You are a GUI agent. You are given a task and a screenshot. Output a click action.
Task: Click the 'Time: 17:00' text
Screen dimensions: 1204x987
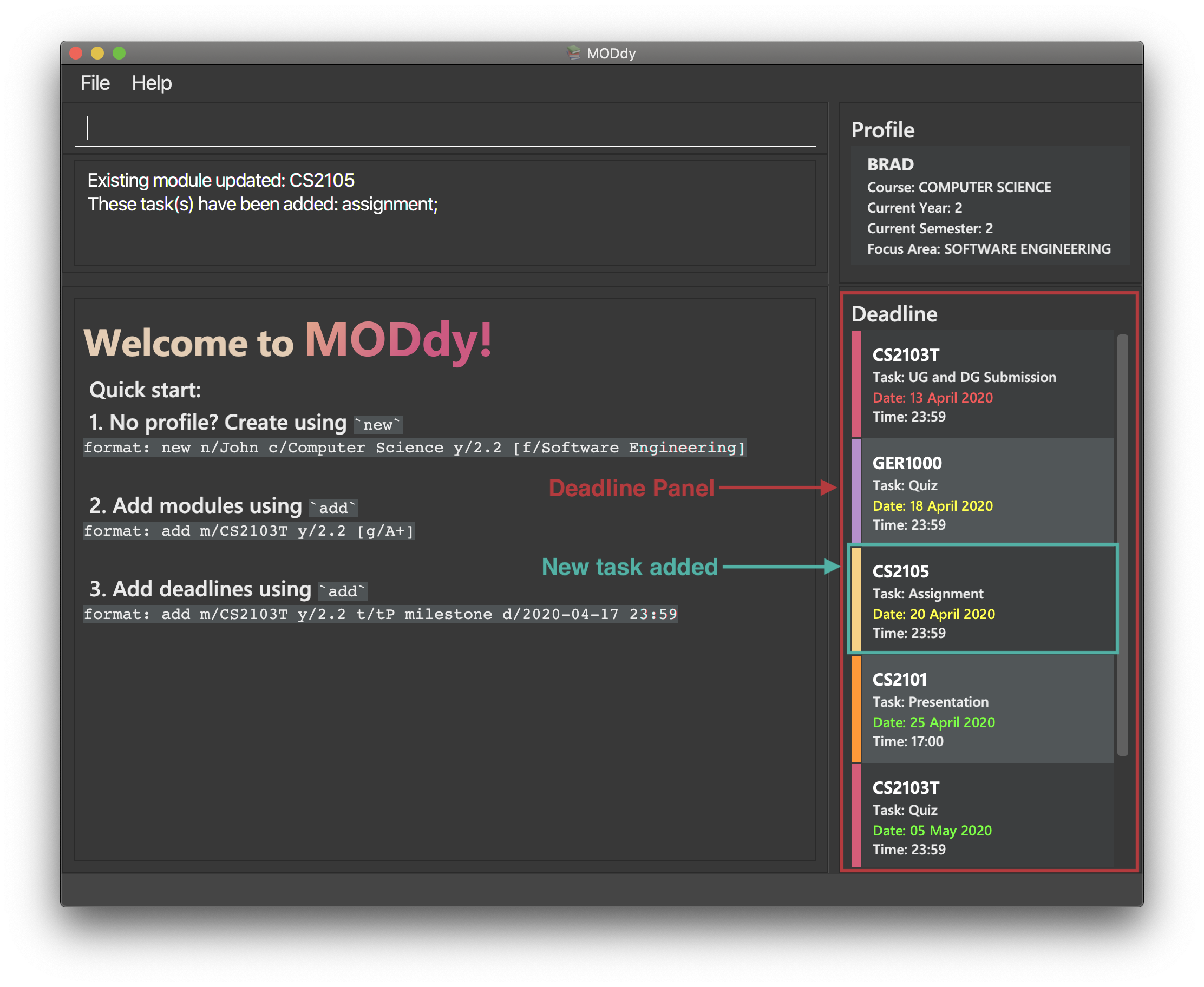pyautogui.click(x=908, y=741)
